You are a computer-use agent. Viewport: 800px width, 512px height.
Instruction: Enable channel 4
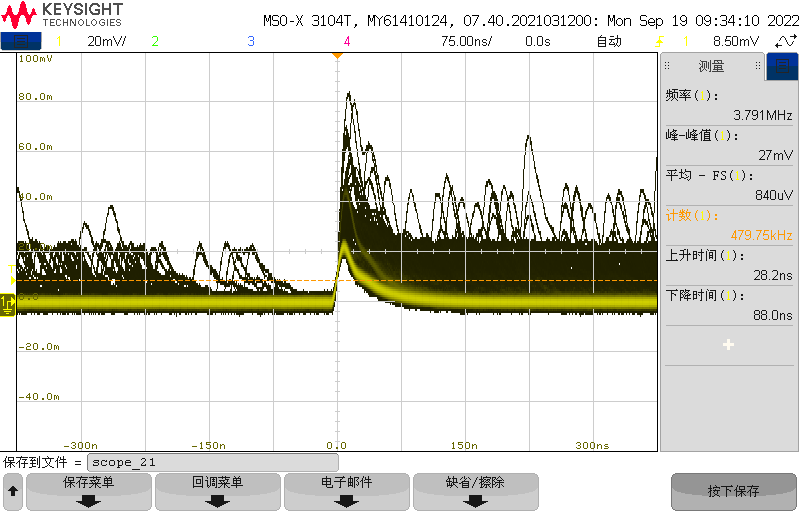(x=347, y=41)
